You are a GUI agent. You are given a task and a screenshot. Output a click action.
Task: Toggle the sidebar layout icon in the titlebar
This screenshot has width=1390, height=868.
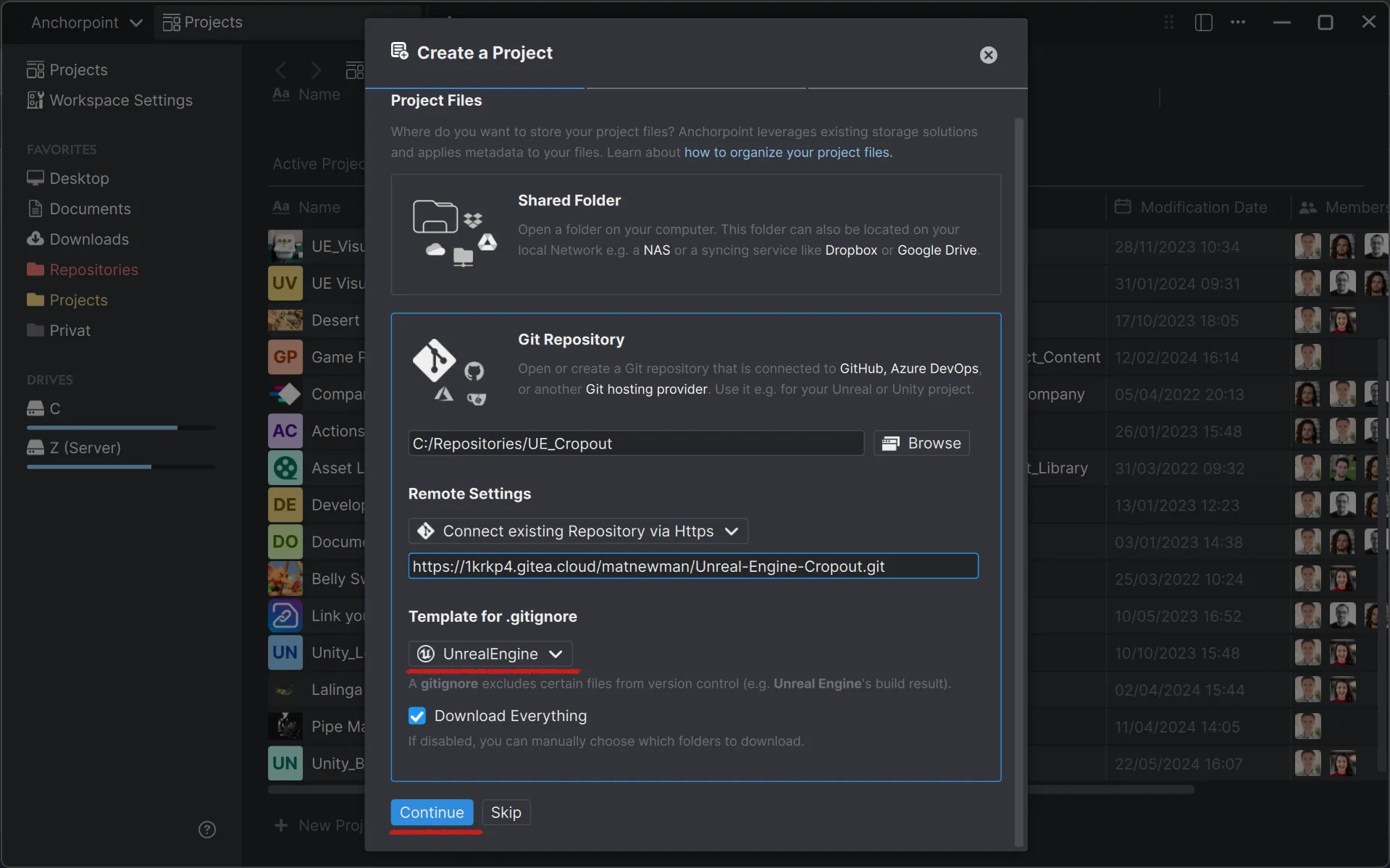point(1202,22)
